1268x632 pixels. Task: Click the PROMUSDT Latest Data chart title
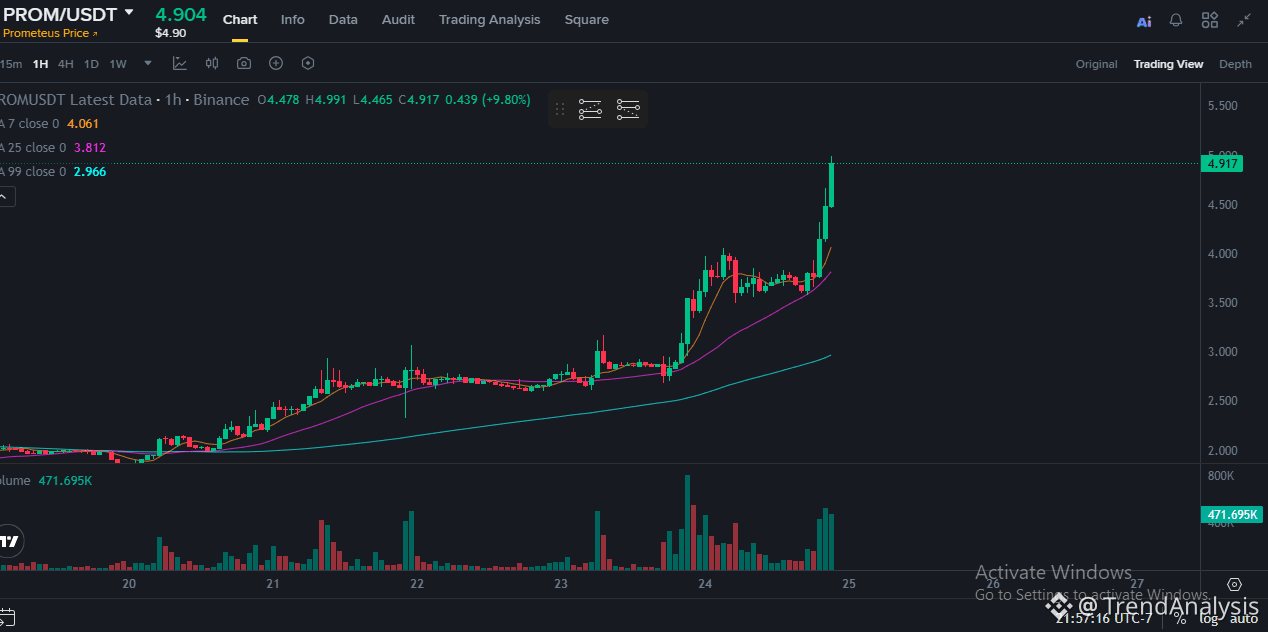[76, 100]
